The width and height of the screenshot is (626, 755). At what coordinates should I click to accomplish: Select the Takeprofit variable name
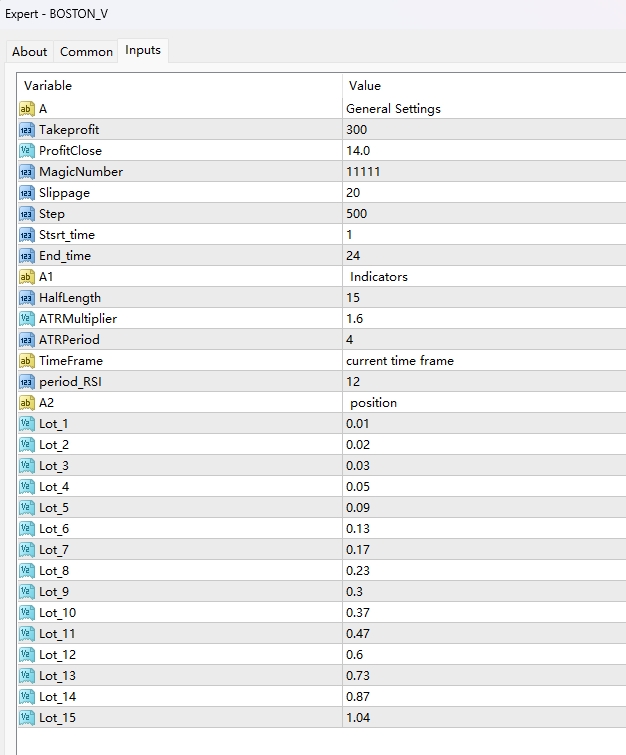tap(69, 130)
